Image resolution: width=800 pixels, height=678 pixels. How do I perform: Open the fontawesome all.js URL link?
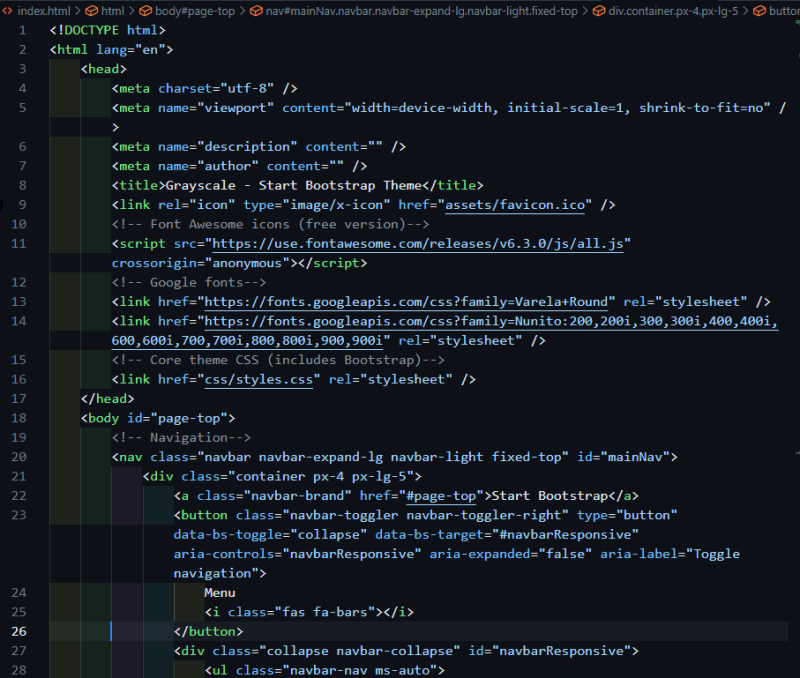[x=417, y=244]
